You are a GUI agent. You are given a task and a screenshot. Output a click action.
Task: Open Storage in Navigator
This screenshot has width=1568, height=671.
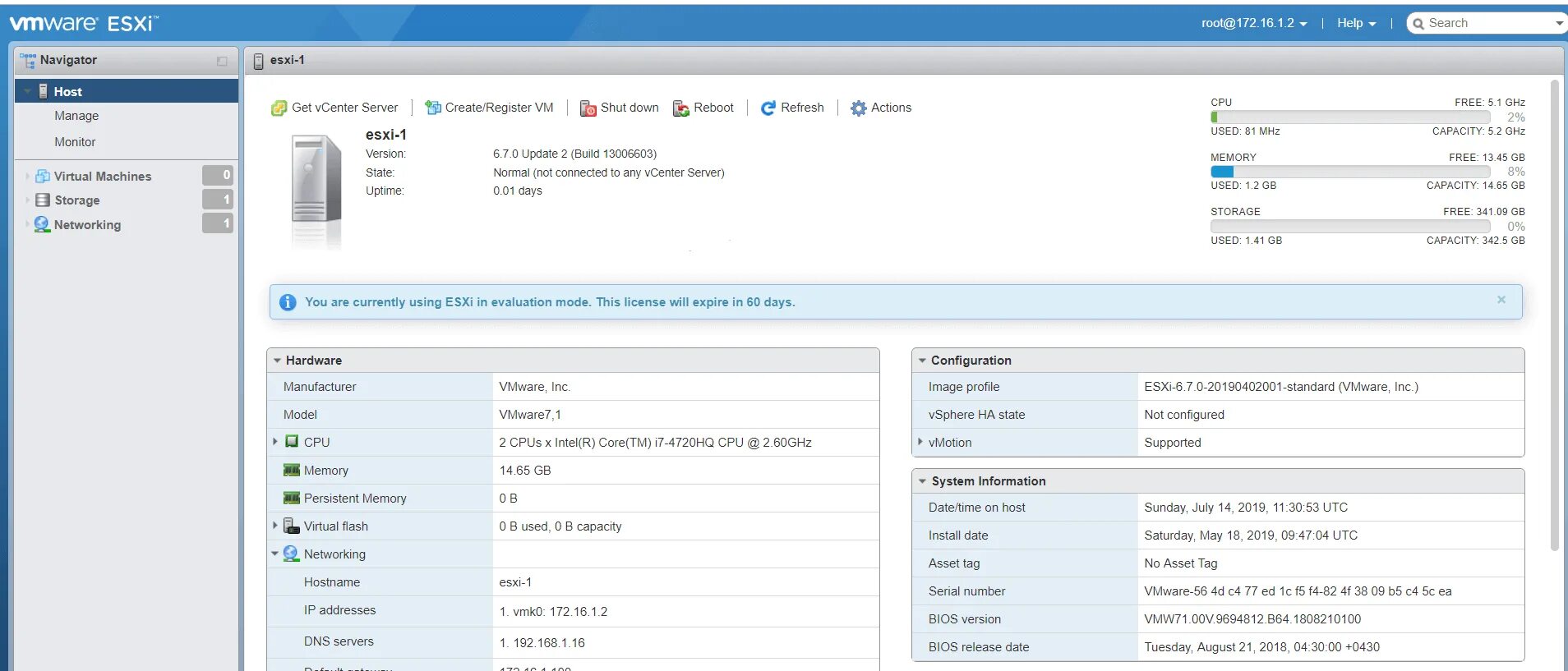[77, 200]
